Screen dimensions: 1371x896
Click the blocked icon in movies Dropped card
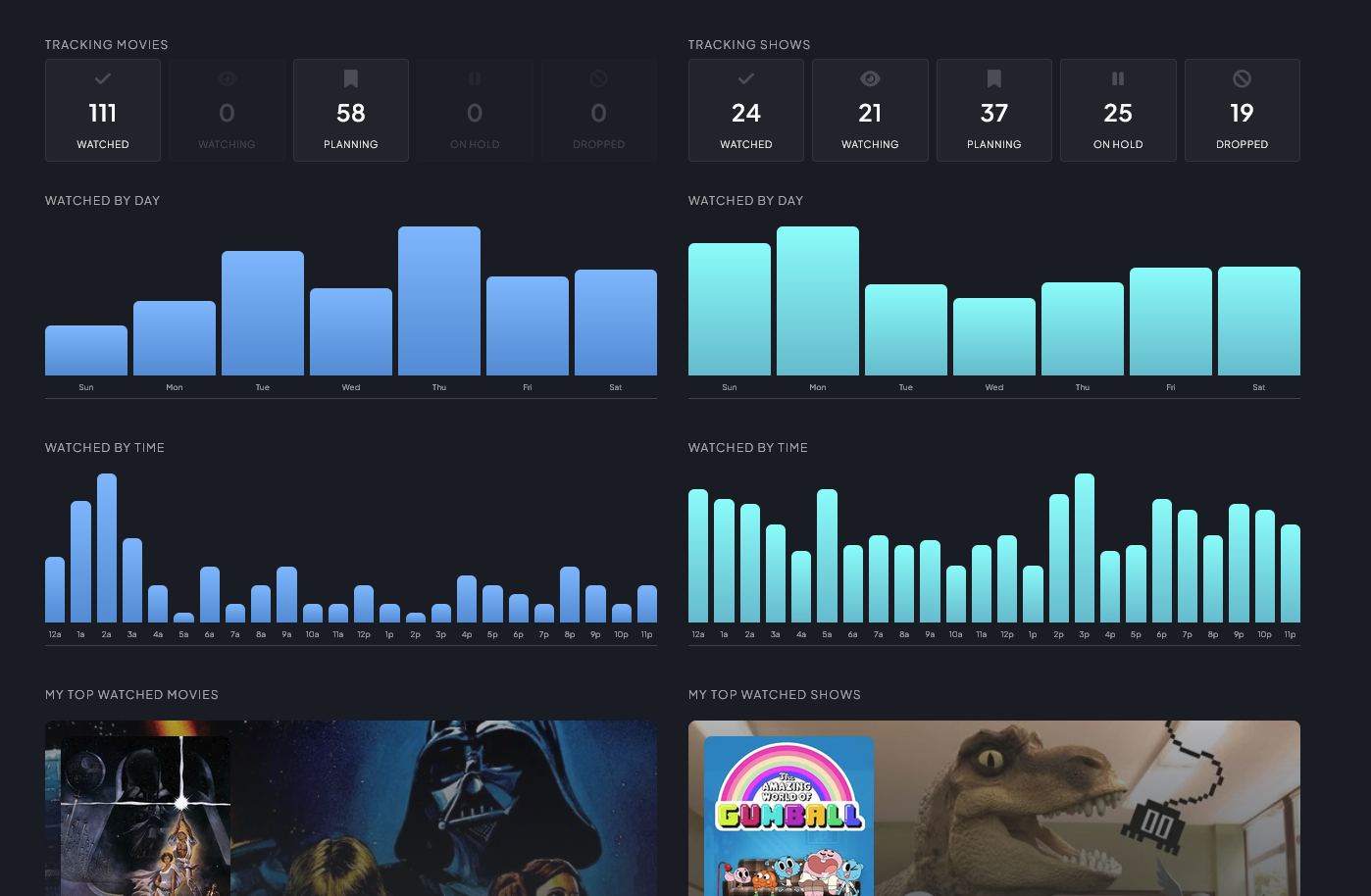click(x=599, y=78)
